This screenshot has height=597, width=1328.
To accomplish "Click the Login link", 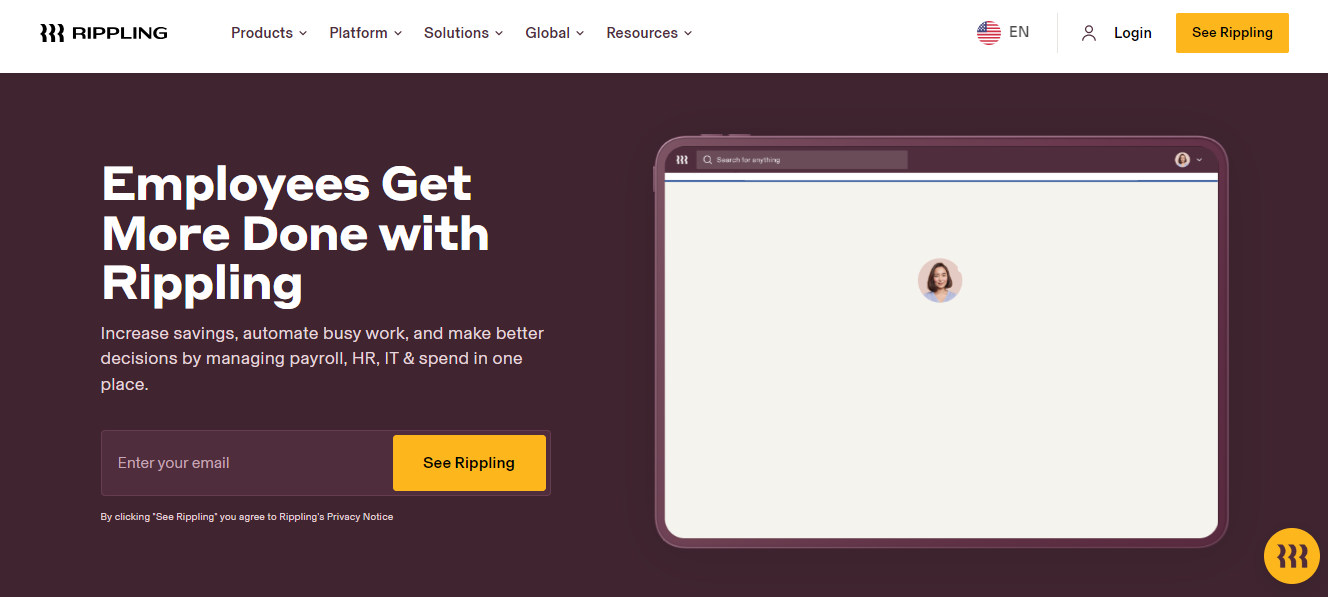I will (1133, 33).
